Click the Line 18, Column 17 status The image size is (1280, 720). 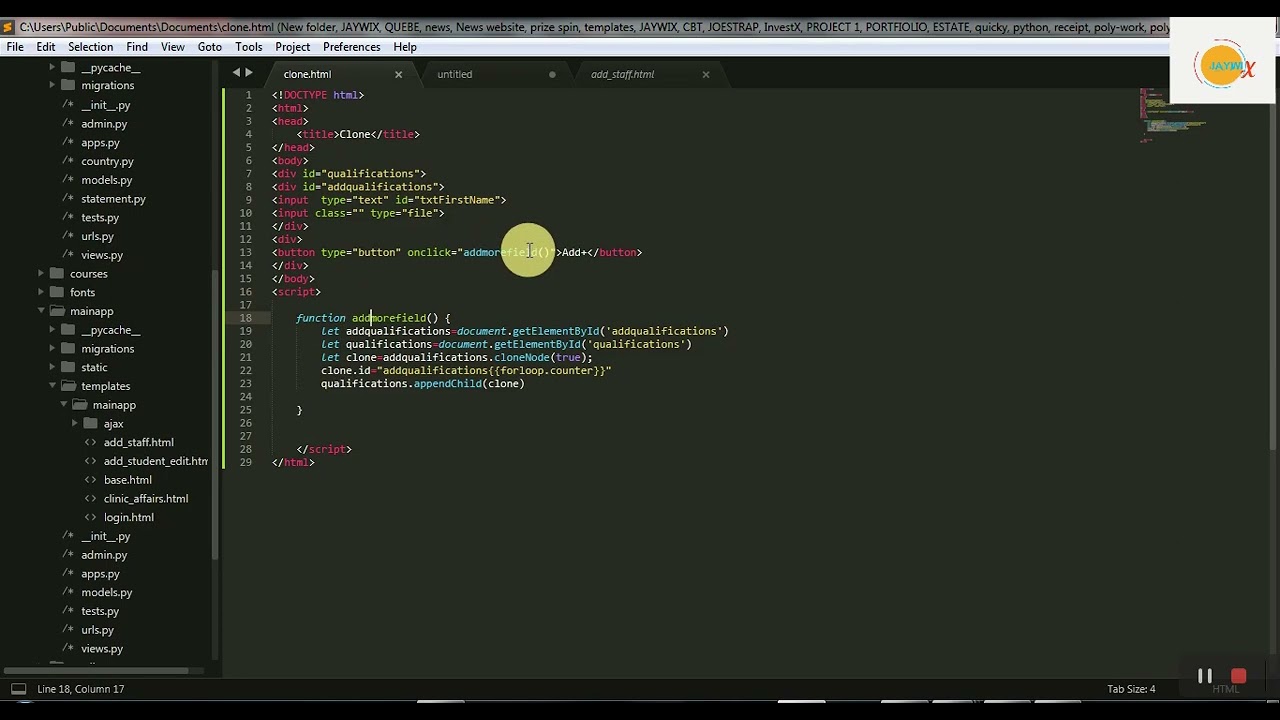[x=80, y=689]
